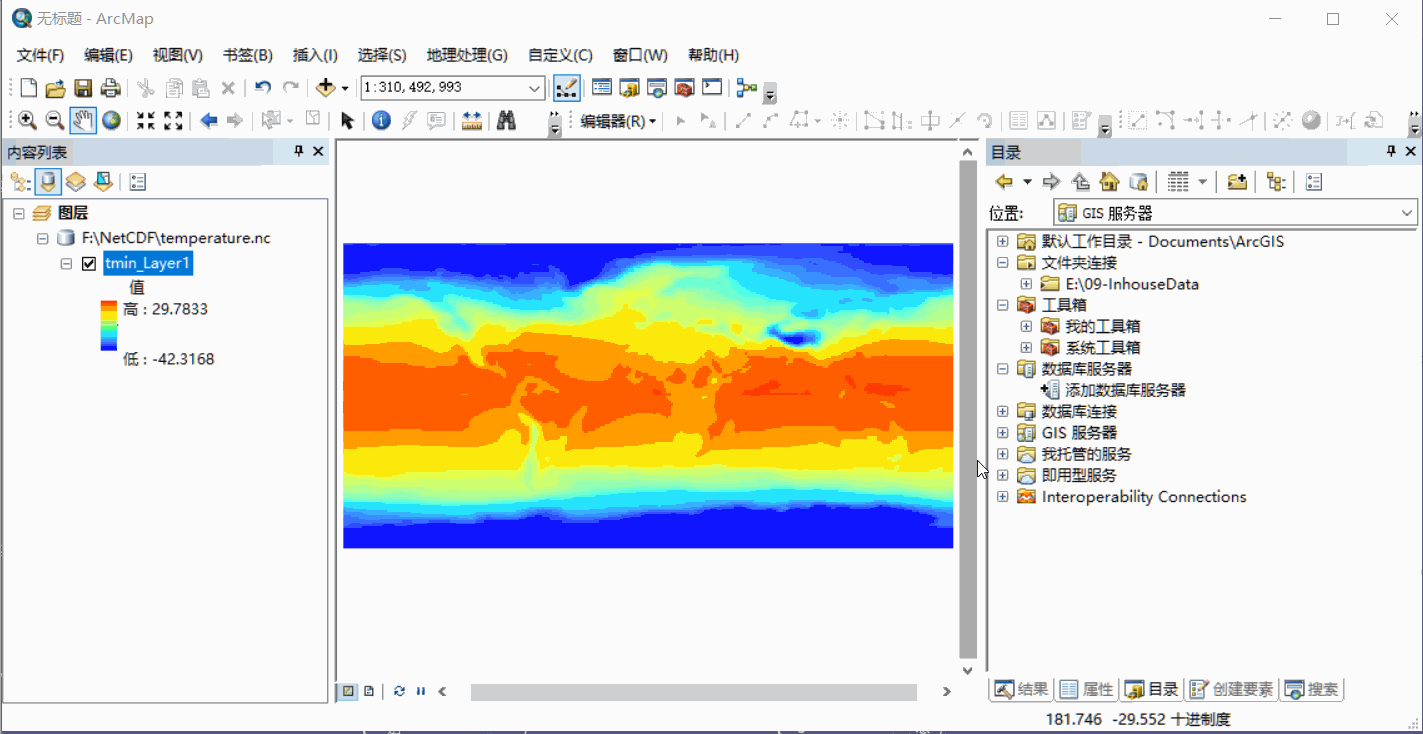Click the temperature color ramp legend

(x=108, y=326)
